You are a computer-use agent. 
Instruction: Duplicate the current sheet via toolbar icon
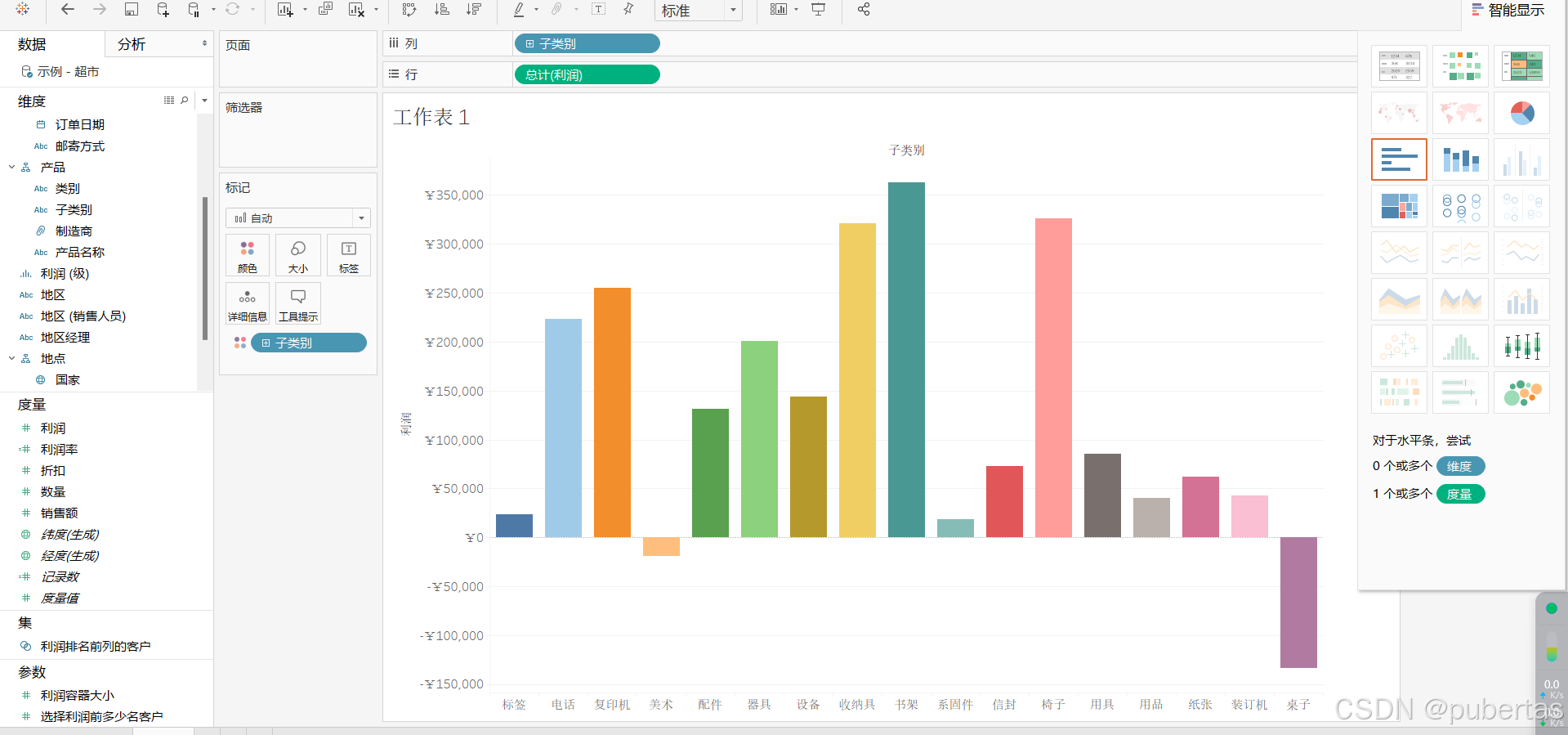tap(325, 9)
